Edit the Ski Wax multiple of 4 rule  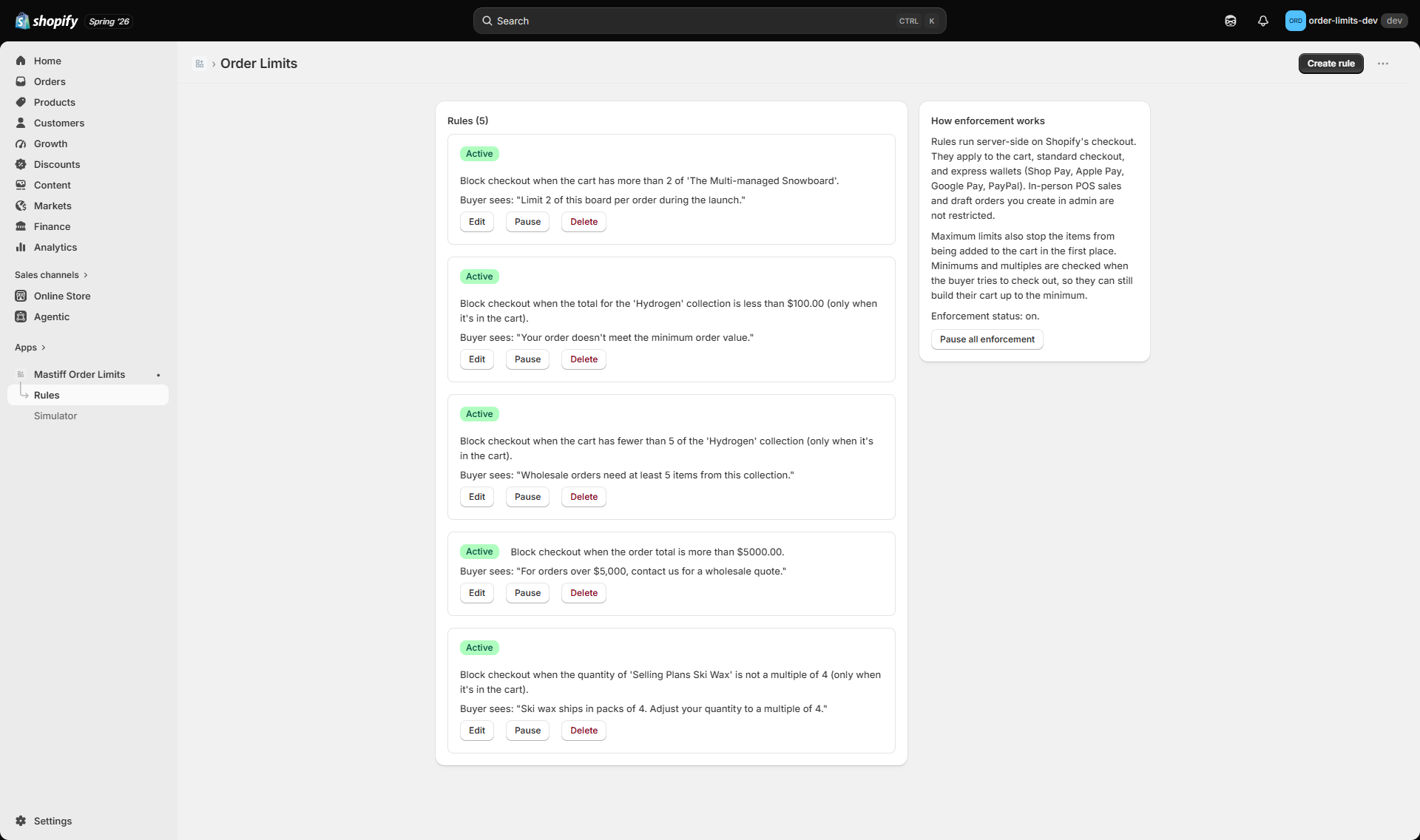477,731
